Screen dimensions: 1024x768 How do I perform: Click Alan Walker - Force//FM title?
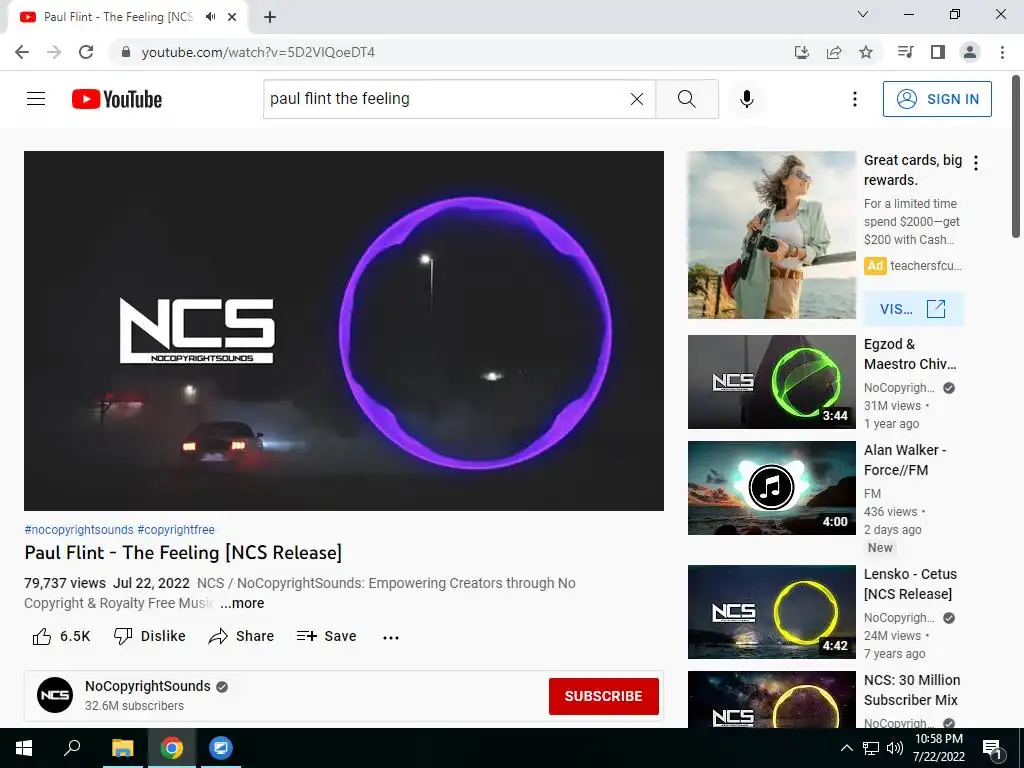905,460
